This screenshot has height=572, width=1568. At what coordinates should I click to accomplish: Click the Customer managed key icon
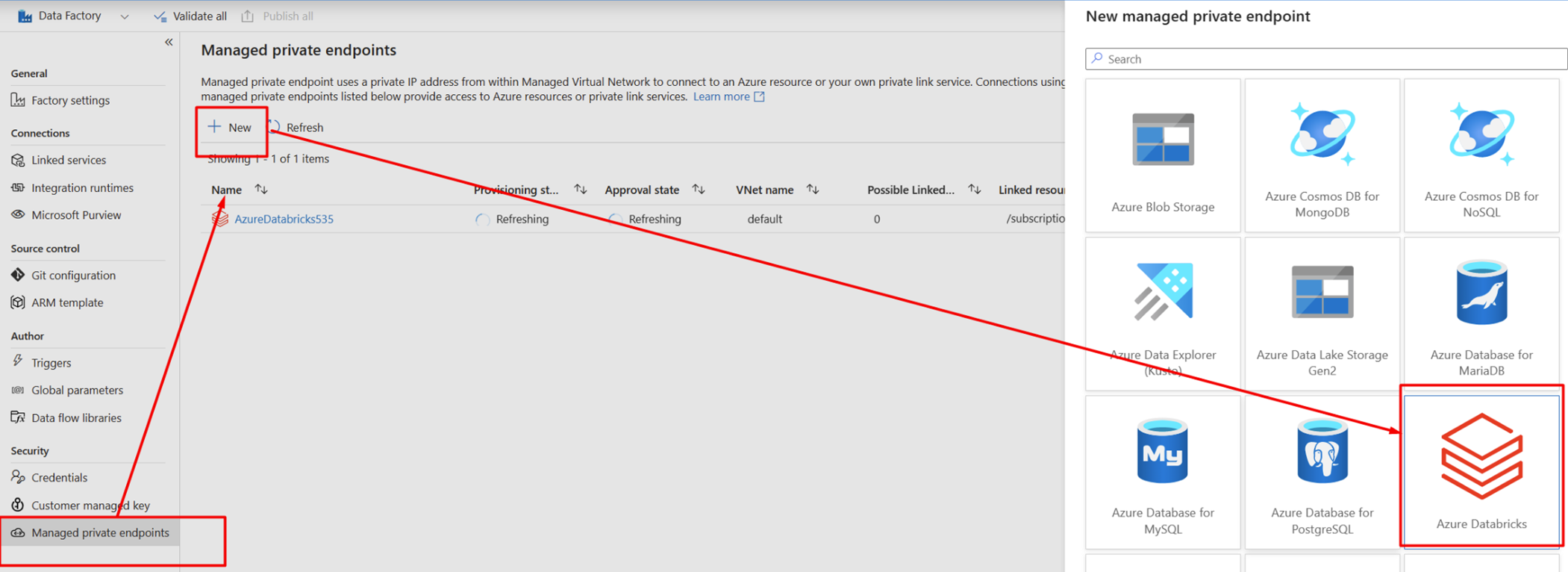click(18, 505)
